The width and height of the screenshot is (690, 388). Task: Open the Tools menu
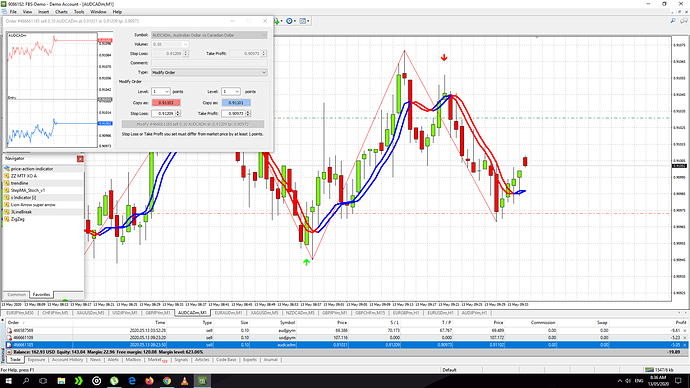tap(79, 12)
